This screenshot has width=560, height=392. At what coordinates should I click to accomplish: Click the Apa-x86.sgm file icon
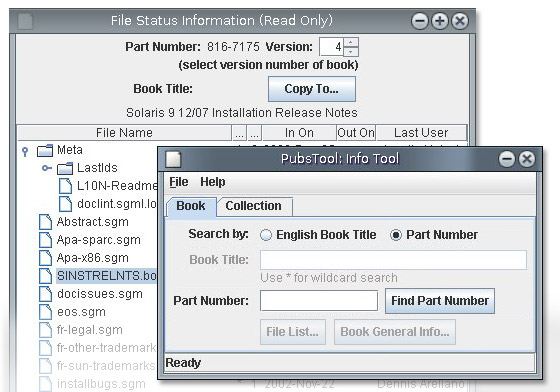(45, 258)
